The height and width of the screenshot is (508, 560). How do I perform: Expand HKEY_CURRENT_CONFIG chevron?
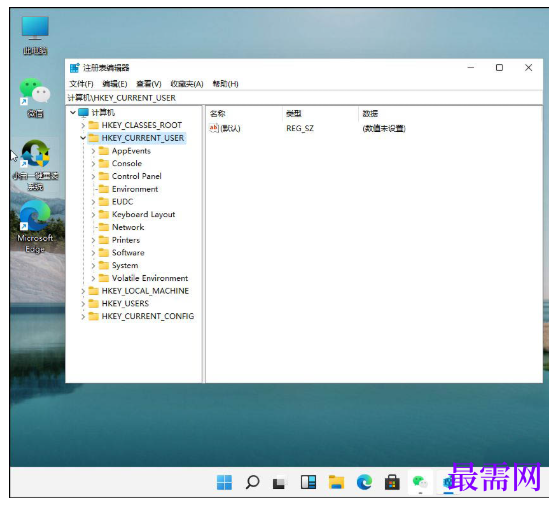83,317
